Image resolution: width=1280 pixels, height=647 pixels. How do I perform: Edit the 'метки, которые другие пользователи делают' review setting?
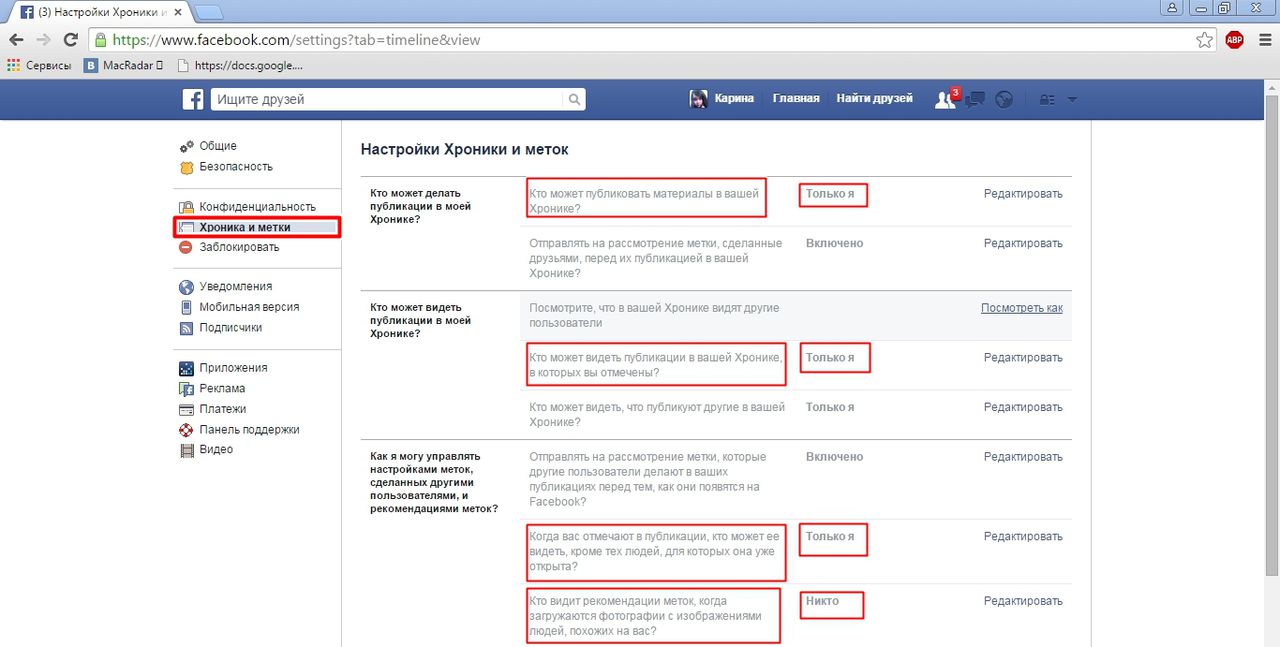[1023, 457]
